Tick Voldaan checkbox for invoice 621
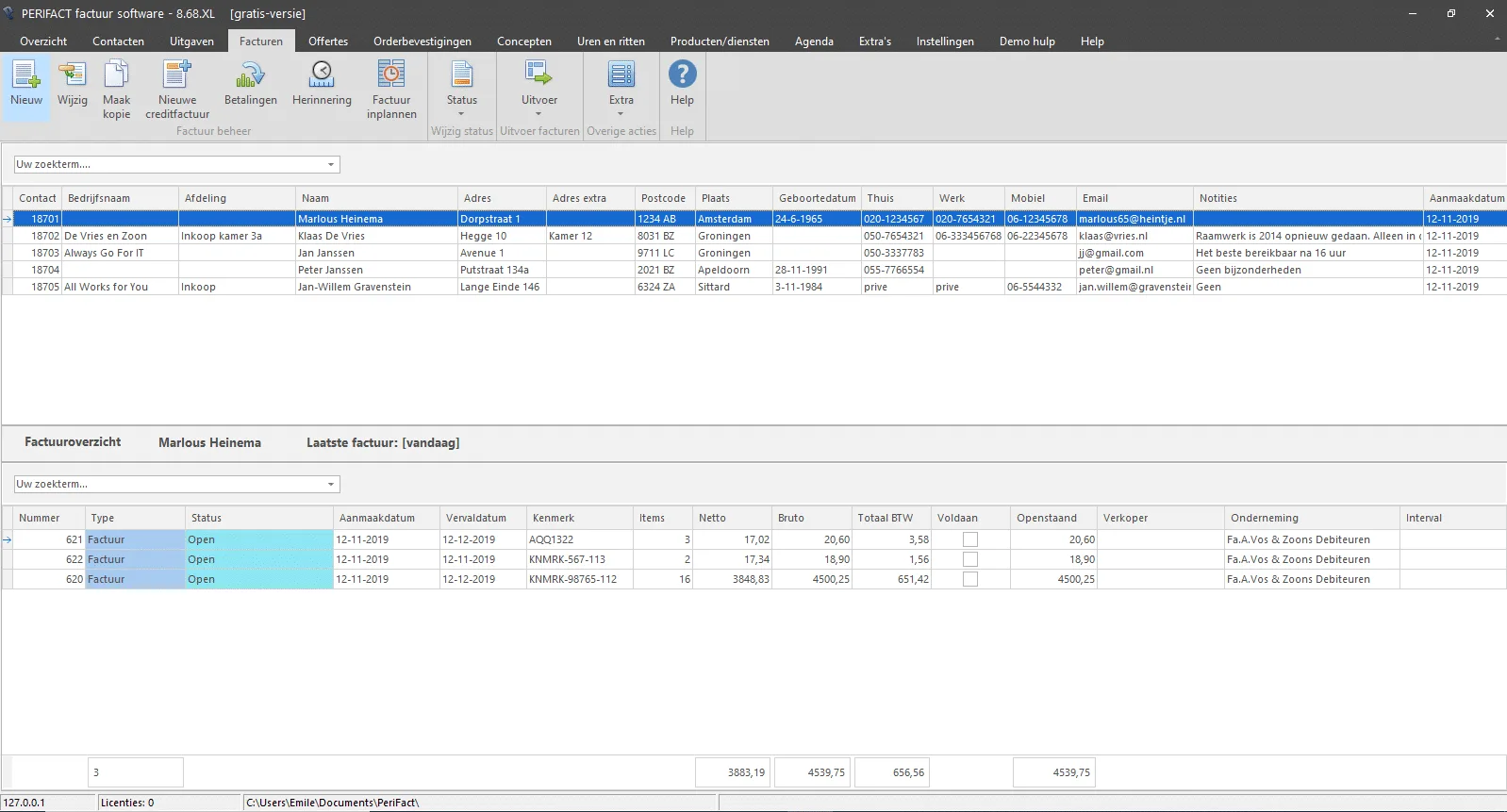 [969, 539]
